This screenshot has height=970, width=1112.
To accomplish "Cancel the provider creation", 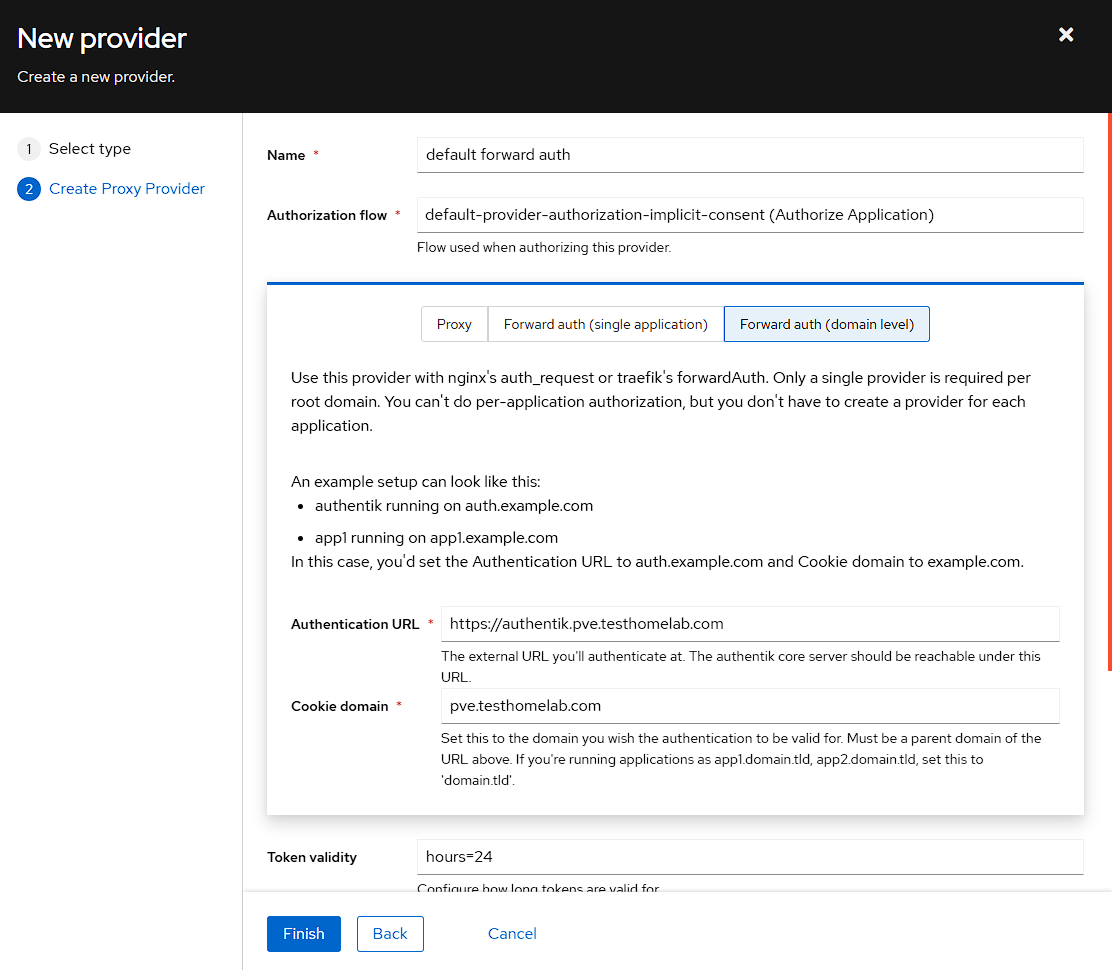I will pyautogui.click(x=512, y=934).
